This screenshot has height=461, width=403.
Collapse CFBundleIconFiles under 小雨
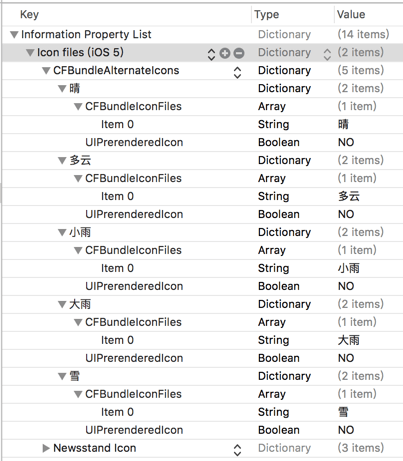point(78,251)
